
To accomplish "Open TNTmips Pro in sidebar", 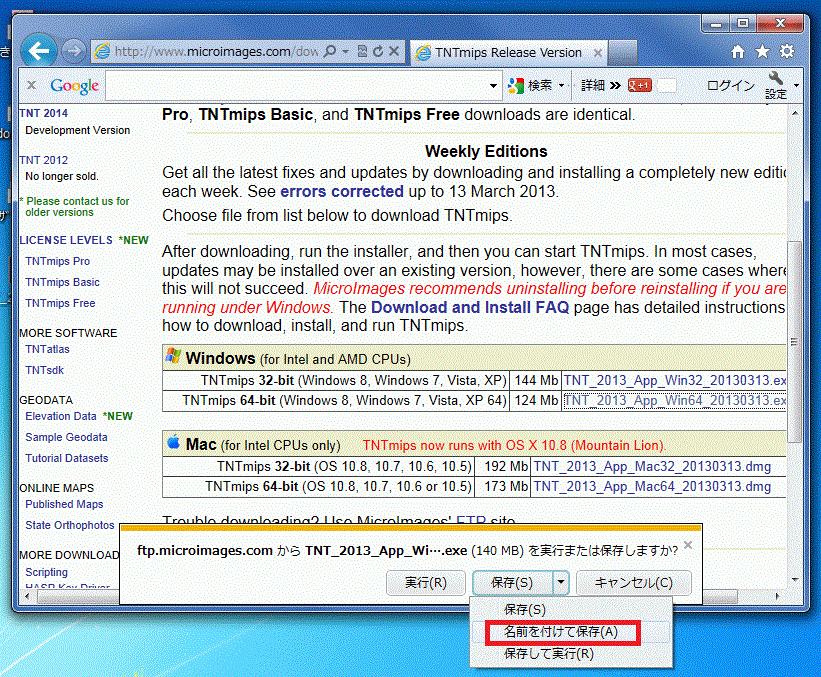I will 58,261.
